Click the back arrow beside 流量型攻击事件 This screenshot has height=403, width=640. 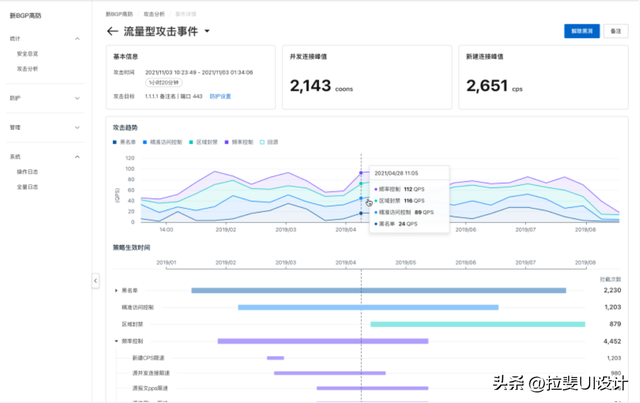[112, 31]
